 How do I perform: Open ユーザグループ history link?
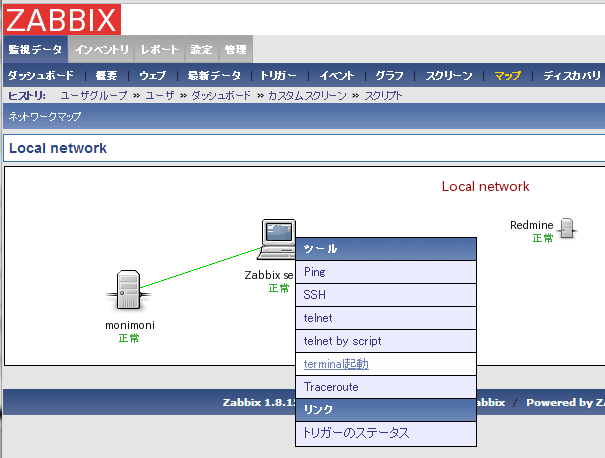click(x=94, y=95)
